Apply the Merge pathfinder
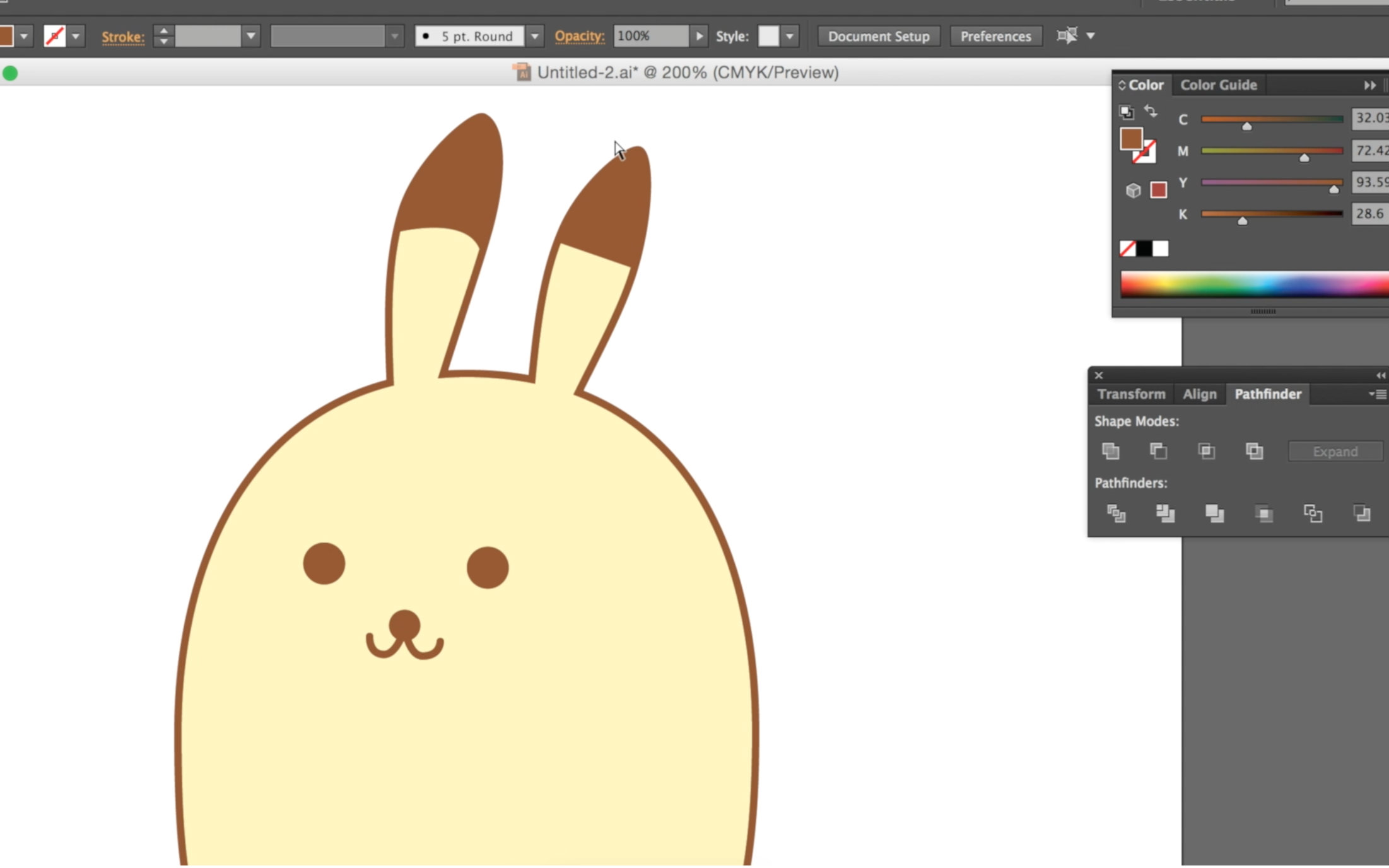Image resolution: width=1389 pixels, height=868 pixels. tap(1214, 513)
